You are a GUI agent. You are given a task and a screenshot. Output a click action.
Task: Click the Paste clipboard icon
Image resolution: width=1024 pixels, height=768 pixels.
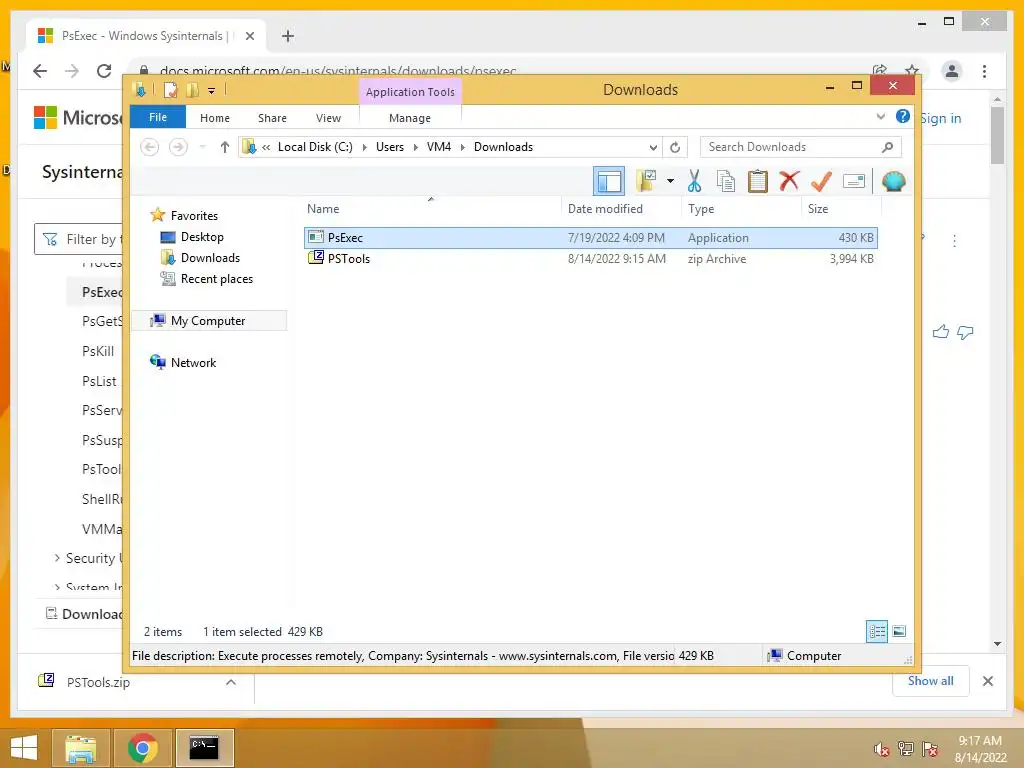pyautogui.click(x=758, y=181)
